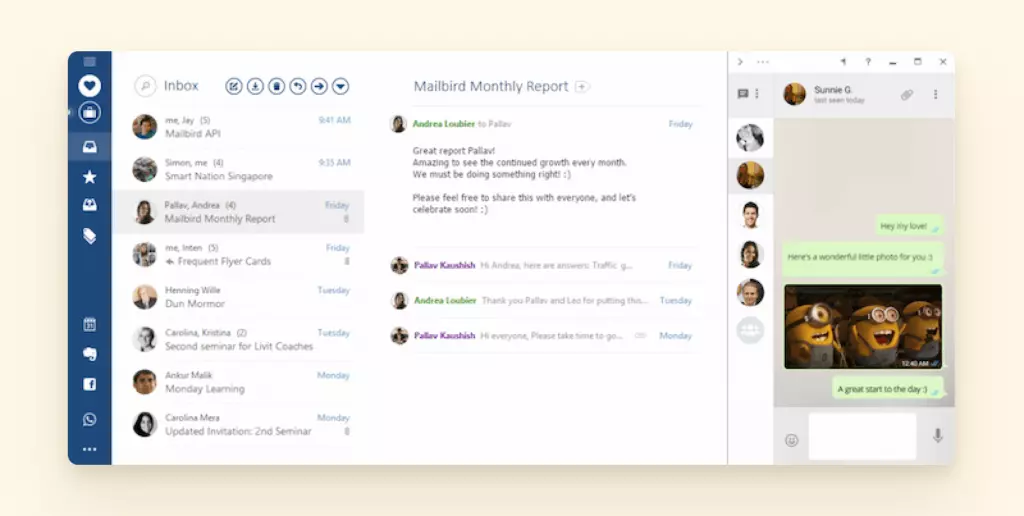Open the Smart Nation Singapore email
The height and width of the screenshot is (516, 1024).
click(x=238, y=169)
